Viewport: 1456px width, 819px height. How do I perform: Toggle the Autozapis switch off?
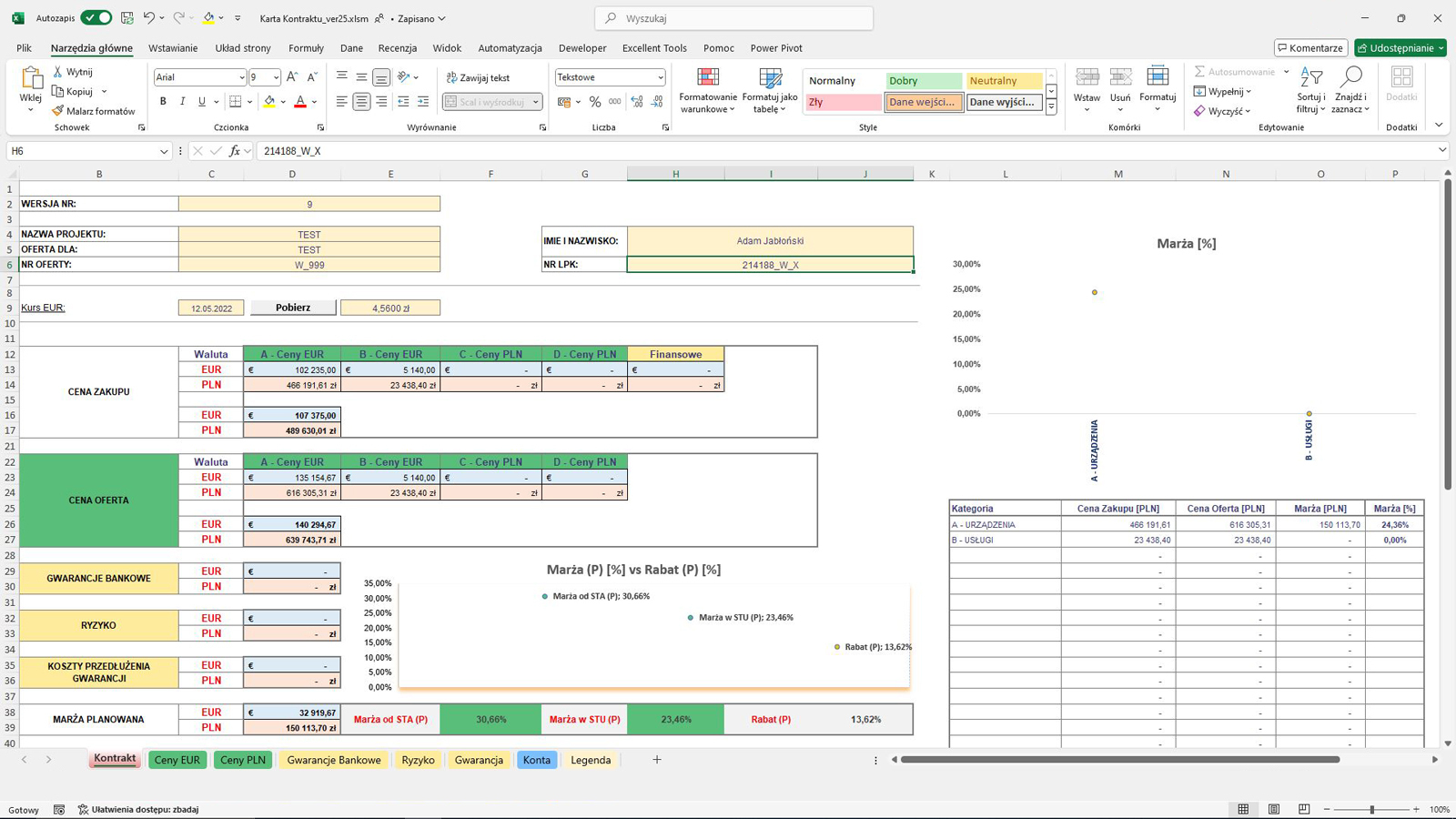pos(96,18)
